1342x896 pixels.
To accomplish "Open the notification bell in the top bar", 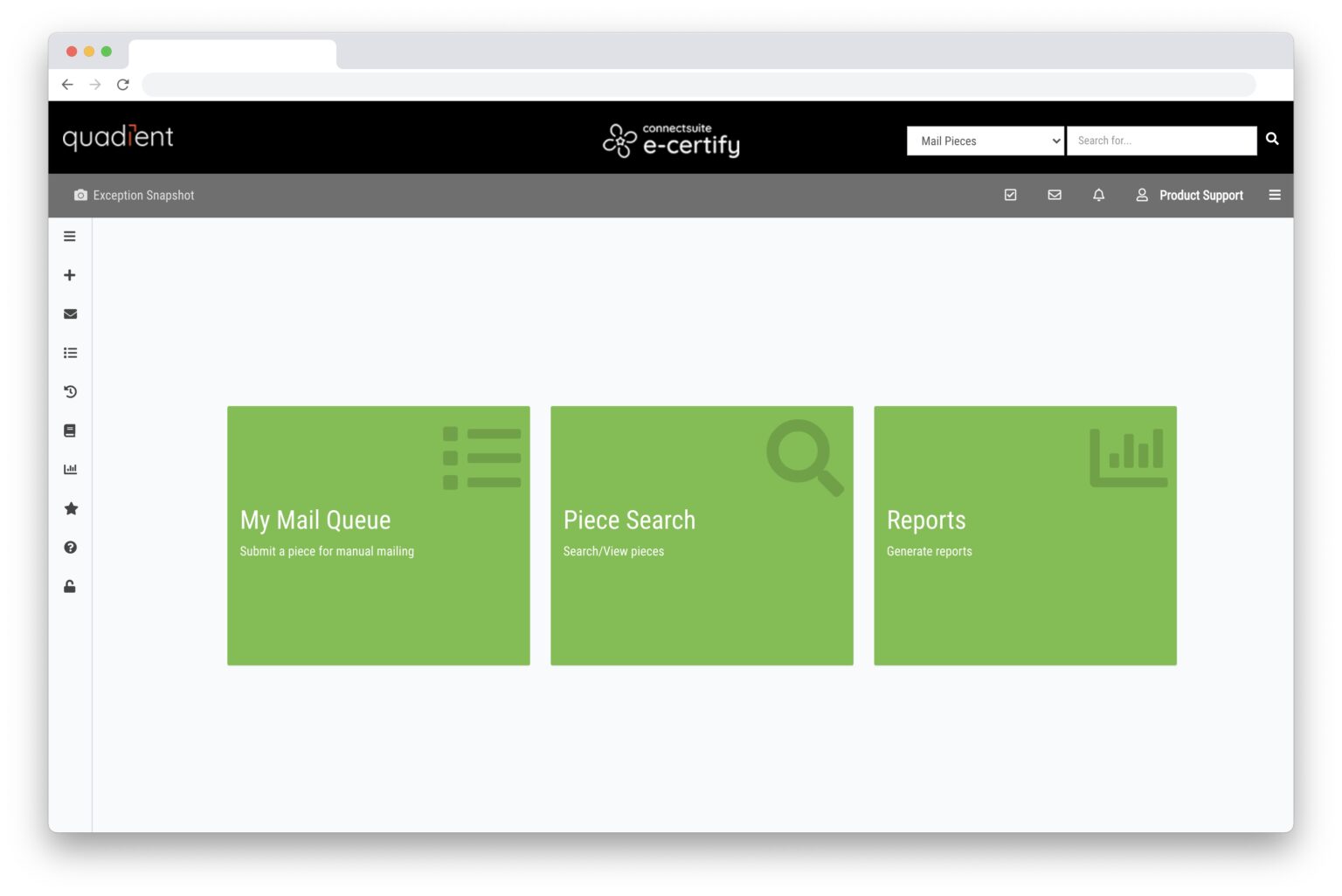I will tap(1098, 195).
